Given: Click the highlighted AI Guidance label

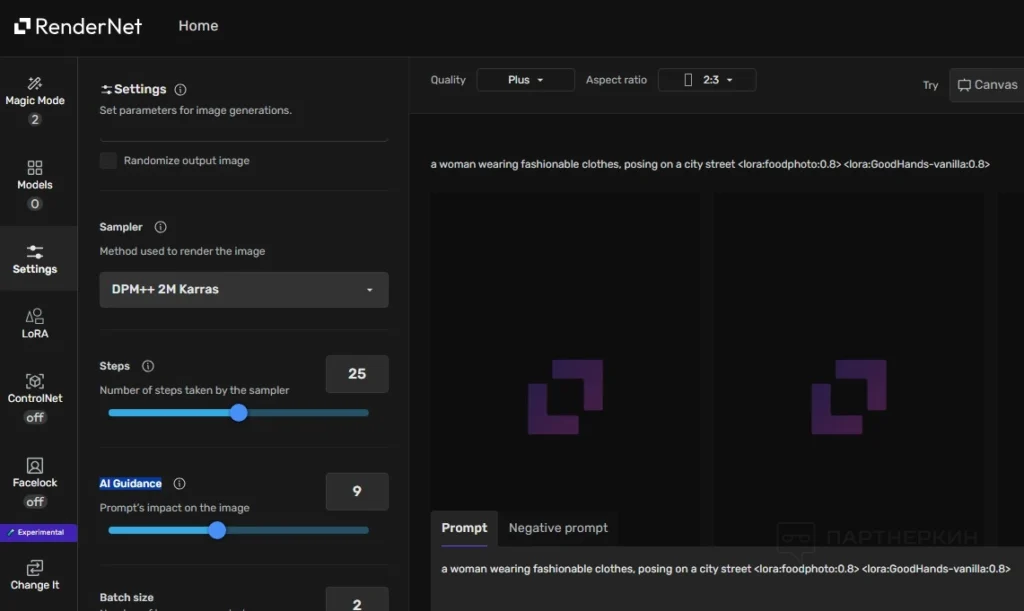Looking at the screenshot, I should point(131,484).
